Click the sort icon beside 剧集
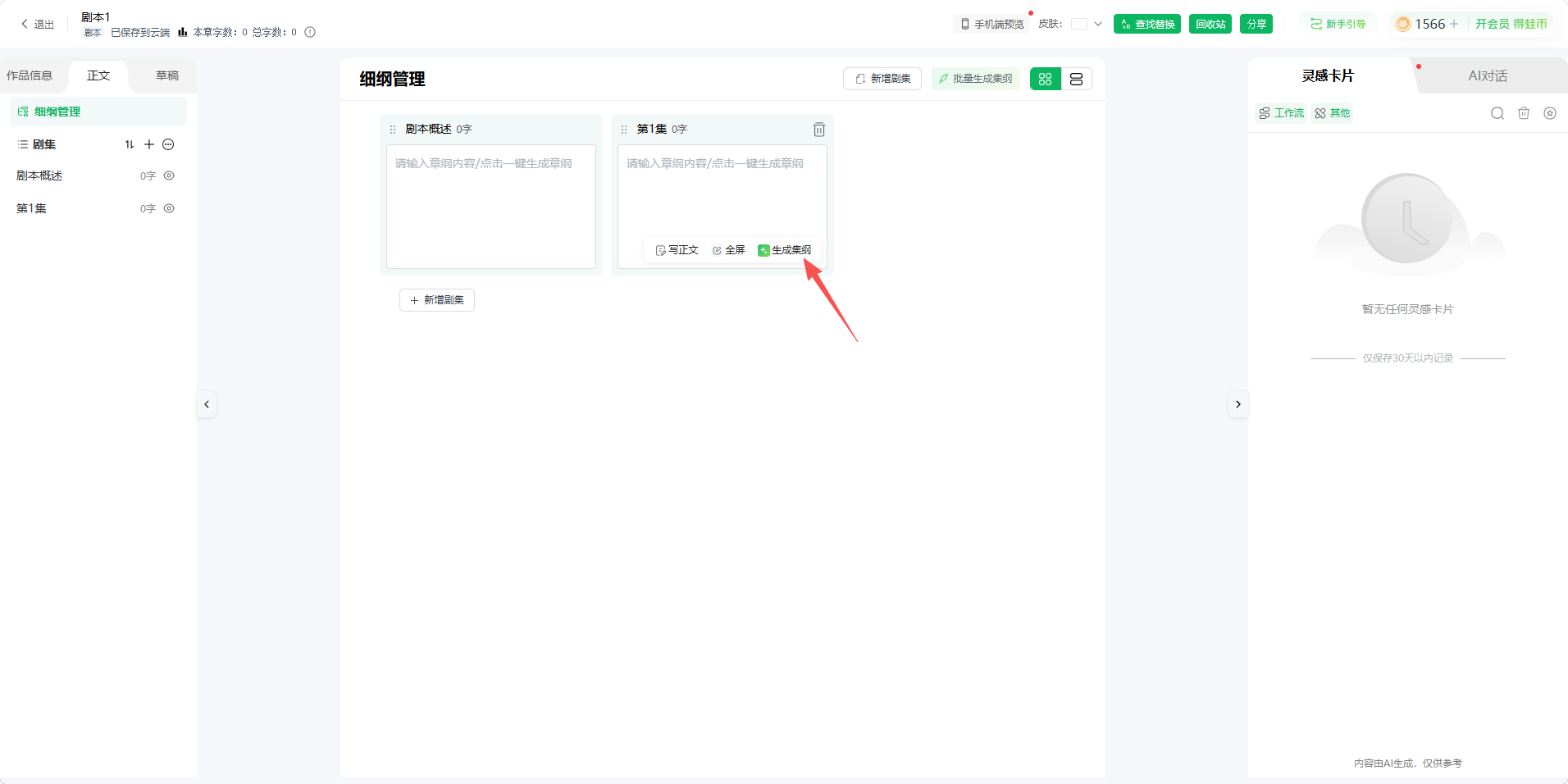This screenshot has height=784, width=1568. click(x=130, y=144)
